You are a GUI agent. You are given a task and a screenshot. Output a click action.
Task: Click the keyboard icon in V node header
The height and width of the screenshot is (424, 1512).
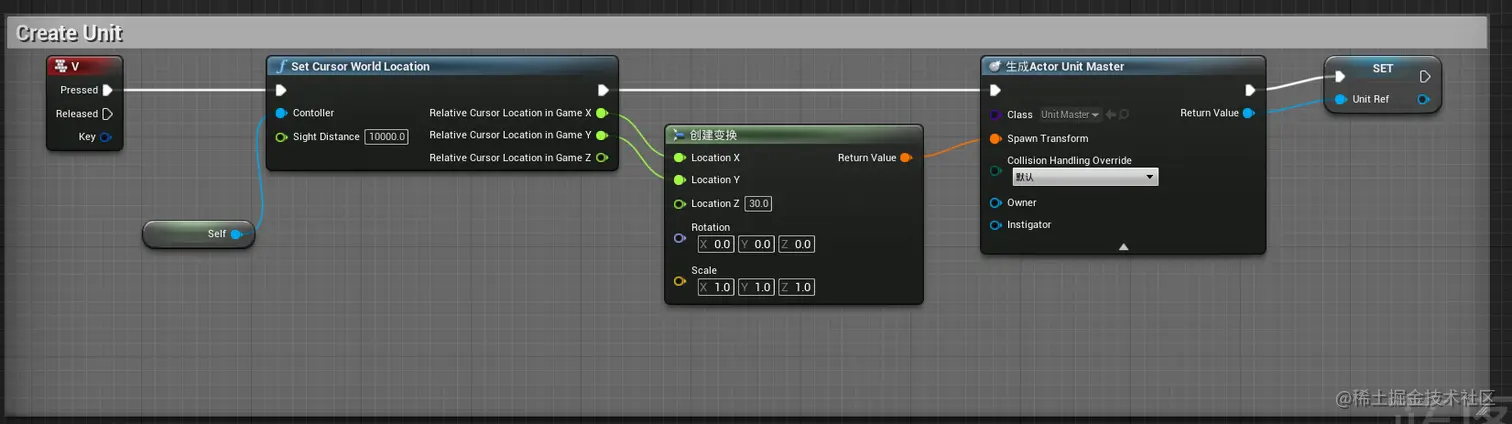pyautogui.click(x=60, y=67)
